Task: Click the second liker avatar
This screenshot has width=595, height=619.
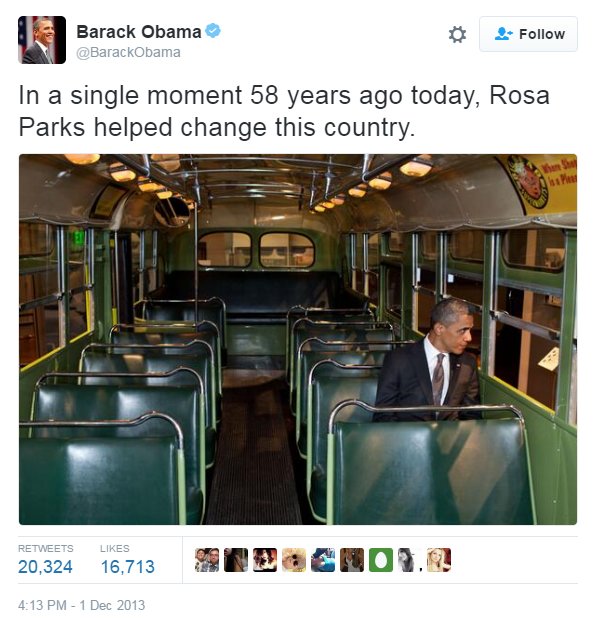Action: point(236,560)
